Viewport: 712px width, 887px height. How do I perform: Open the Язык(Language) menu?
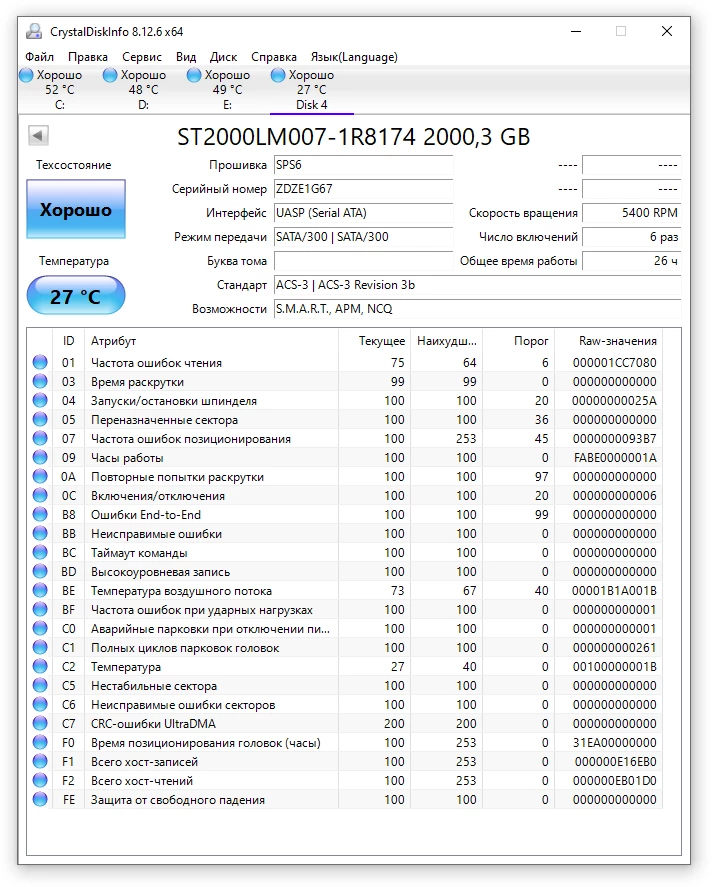(x=354, y=57)
